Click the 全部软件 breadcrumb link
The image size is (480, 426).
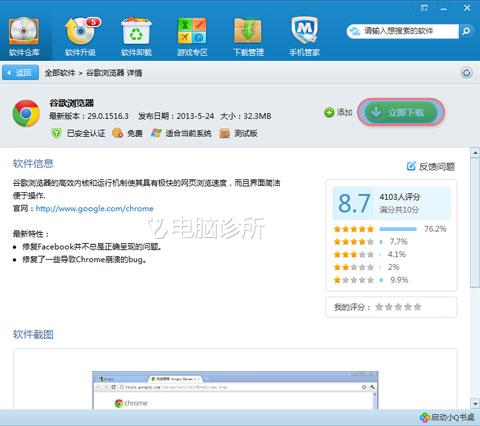pos(60,73)
